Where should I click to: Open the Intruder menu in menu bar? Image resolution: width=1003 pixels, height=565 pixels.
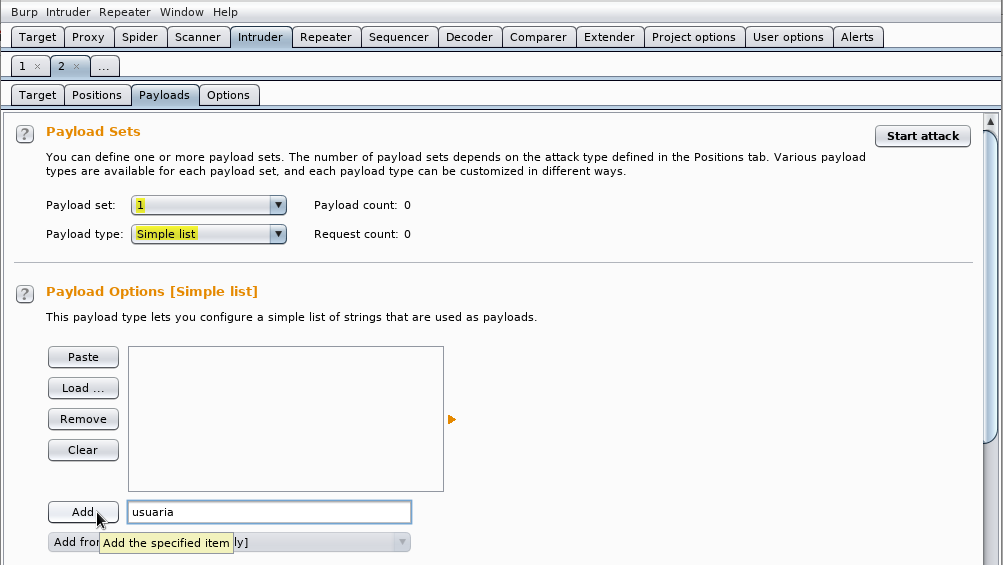(68, 12)
